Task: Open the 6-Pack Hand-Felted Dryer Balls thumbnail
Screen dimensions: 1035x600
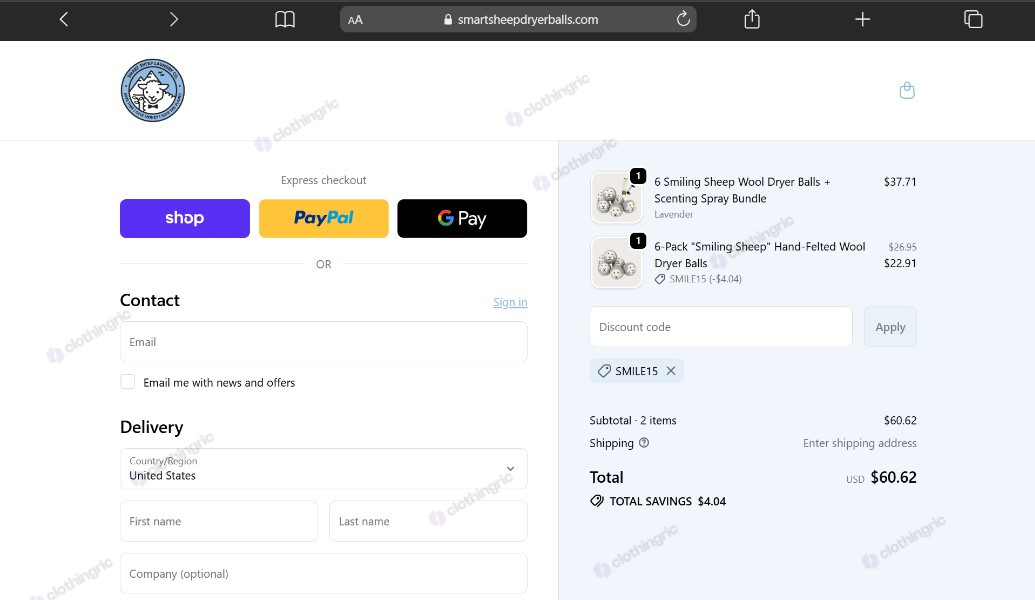Action: tap(617, 262)
